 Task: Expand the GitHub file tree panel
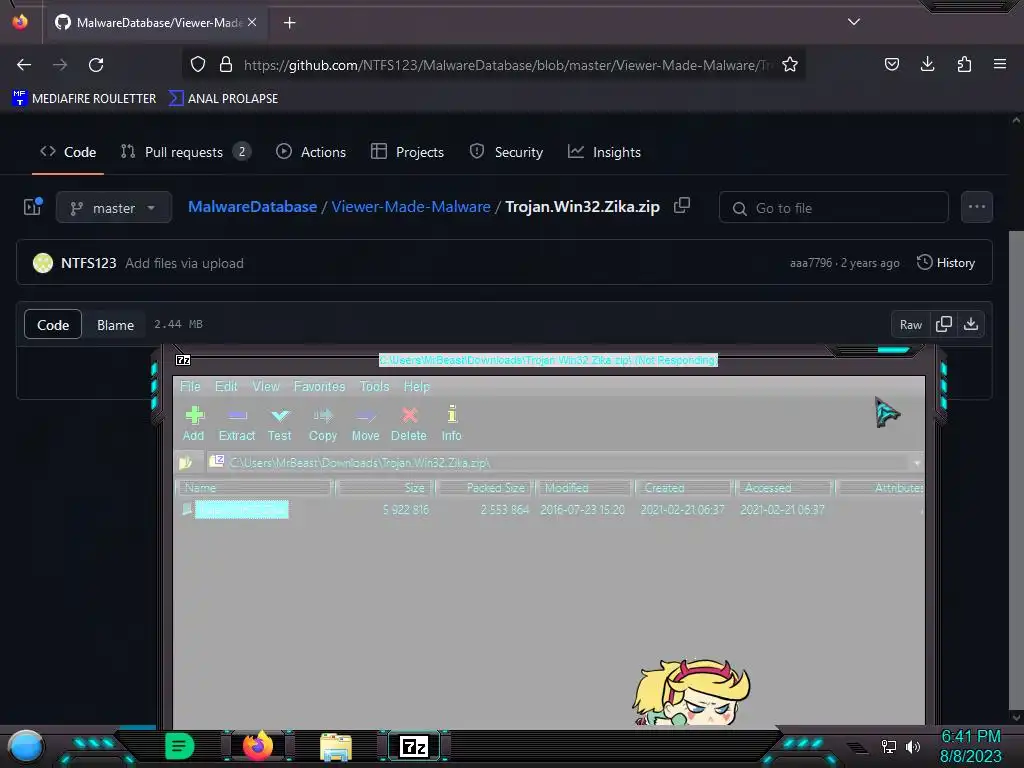tap(33, 207)
